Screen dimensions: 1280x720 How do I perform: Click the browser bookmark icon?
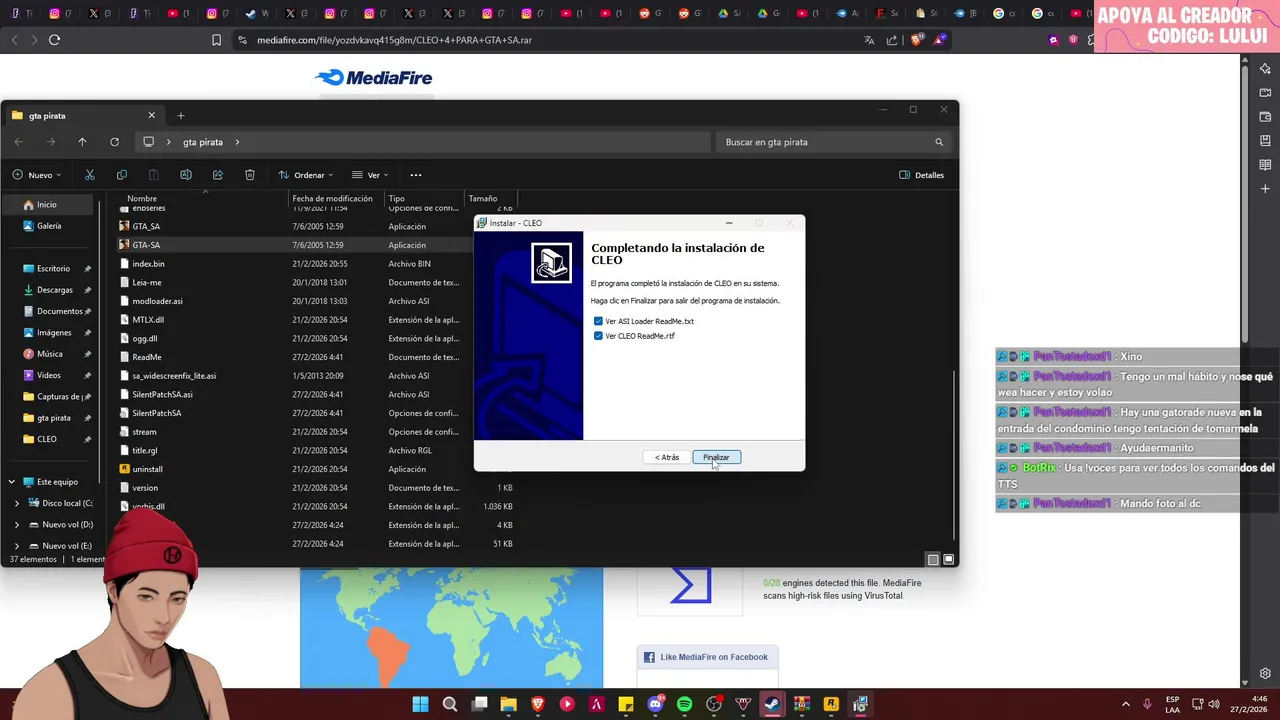[x=216, y=40]
